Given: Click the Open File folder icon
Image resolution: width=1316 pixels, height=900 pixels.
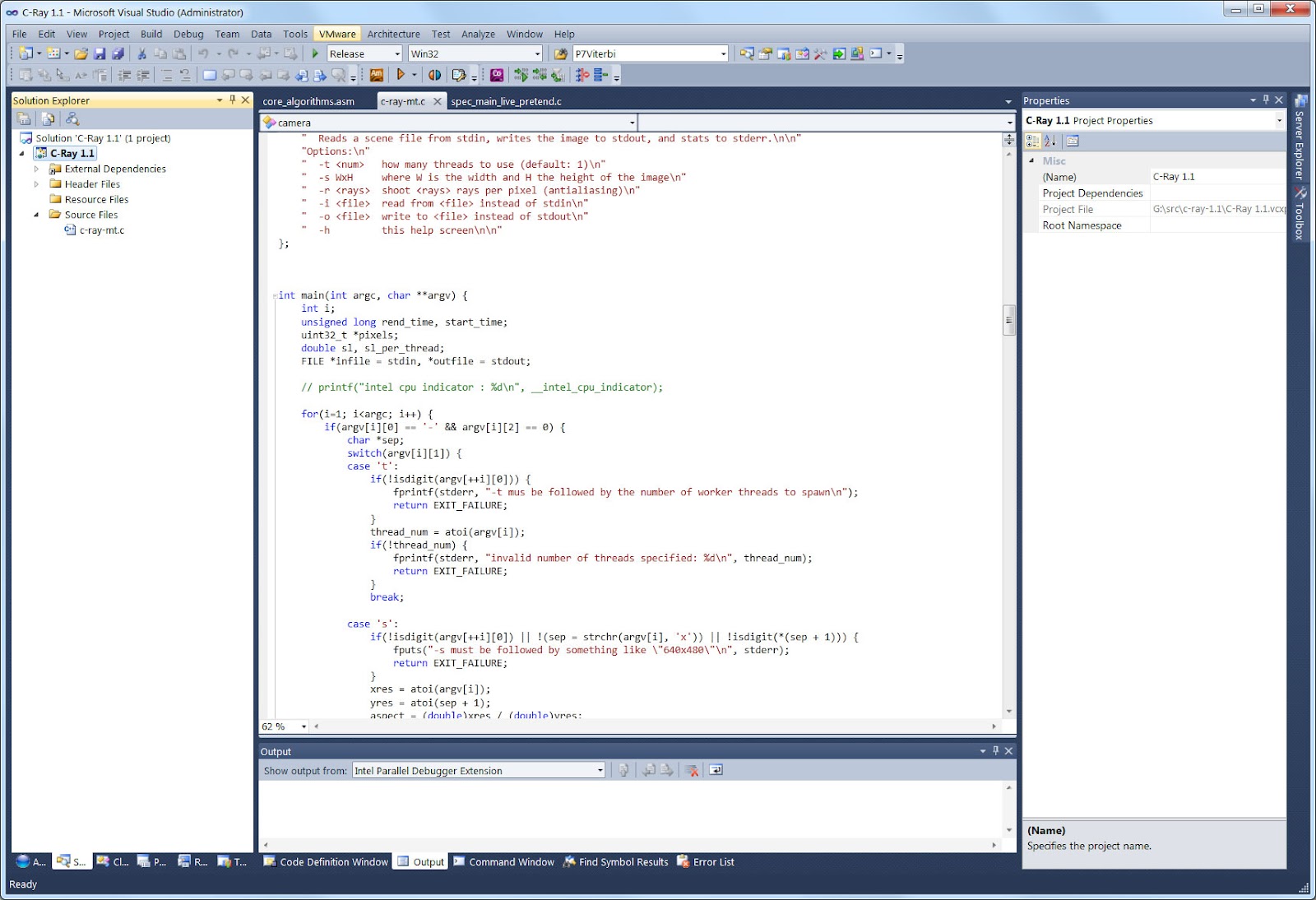Looking at the screenshot, I should tap(81, 53).
